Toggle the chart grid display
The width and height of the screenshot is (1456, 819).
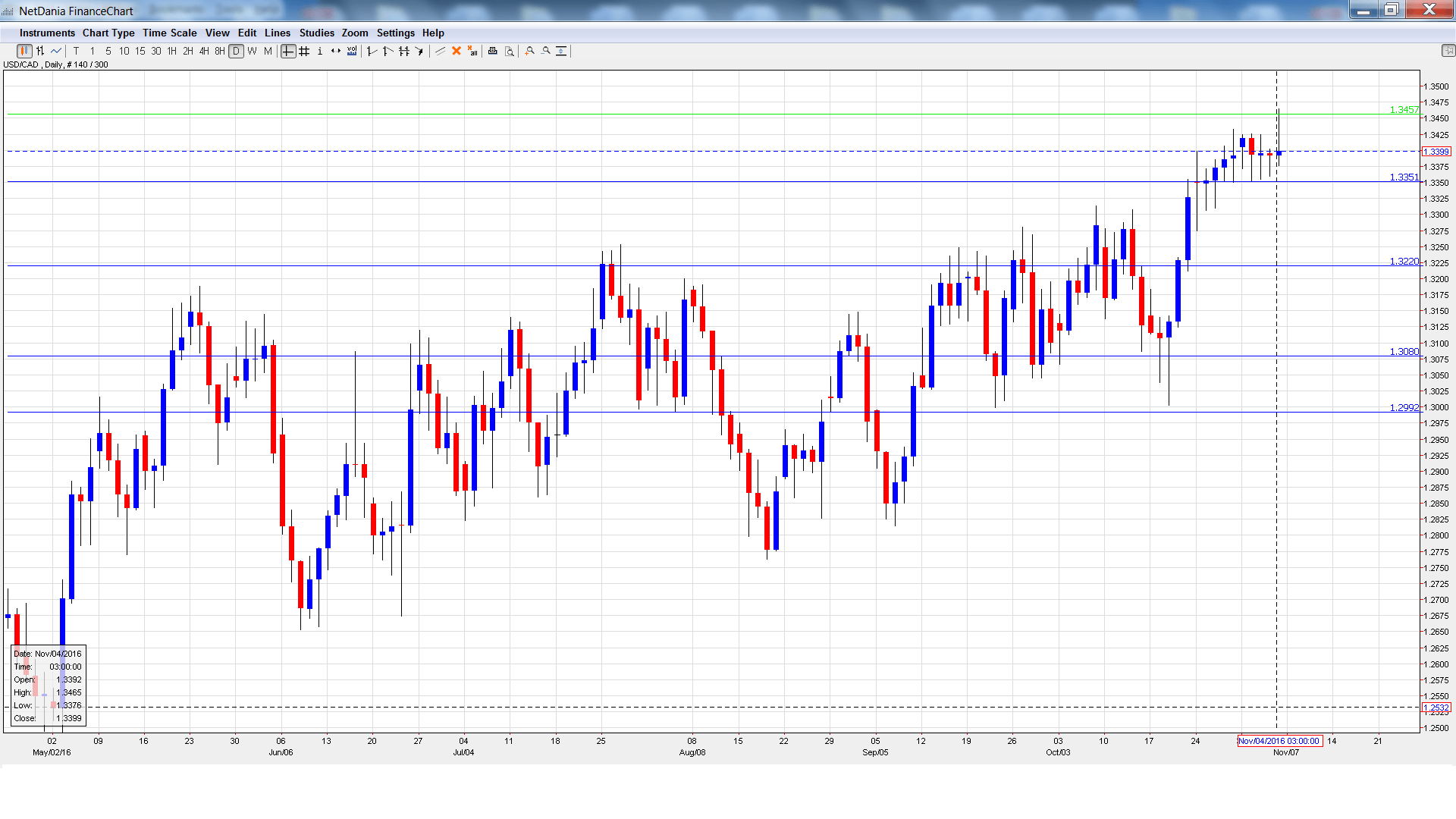(303, 51)
